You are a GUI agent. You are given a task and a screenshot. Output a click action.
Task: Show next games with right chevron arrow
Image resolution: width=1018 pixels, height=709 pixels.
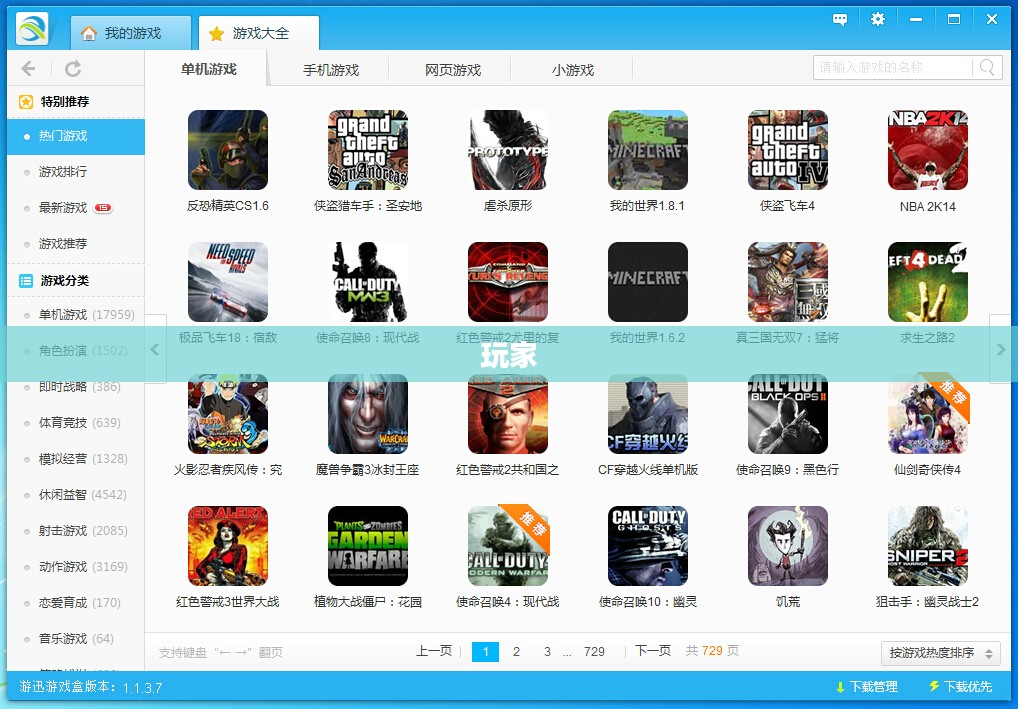[1001, 349]
